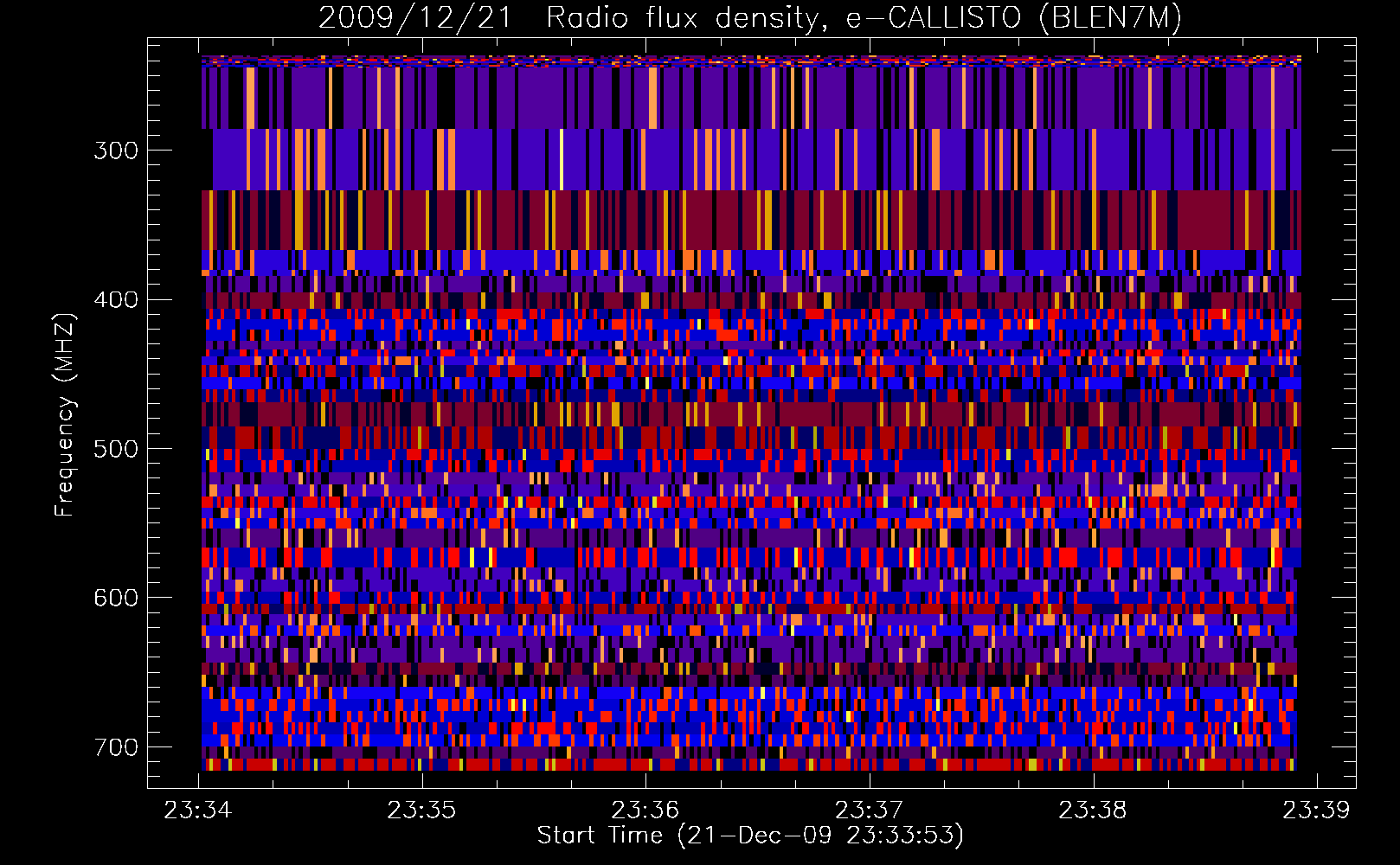1400x865 pixels.
Task: Click the 23:39 time tick label
Action: click(1316, 810)
